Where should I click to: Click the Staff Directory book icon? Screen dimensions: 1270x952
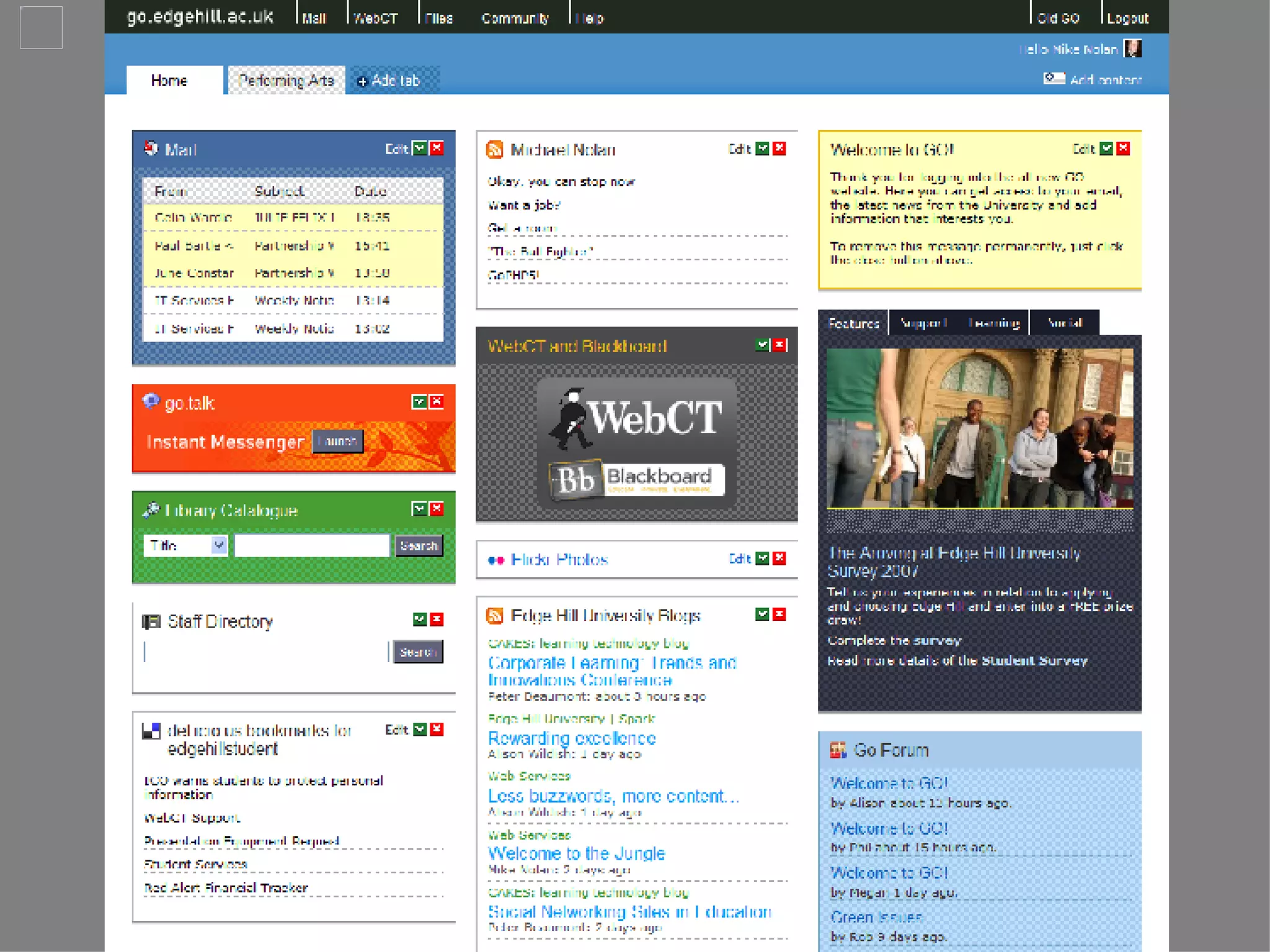151,621
